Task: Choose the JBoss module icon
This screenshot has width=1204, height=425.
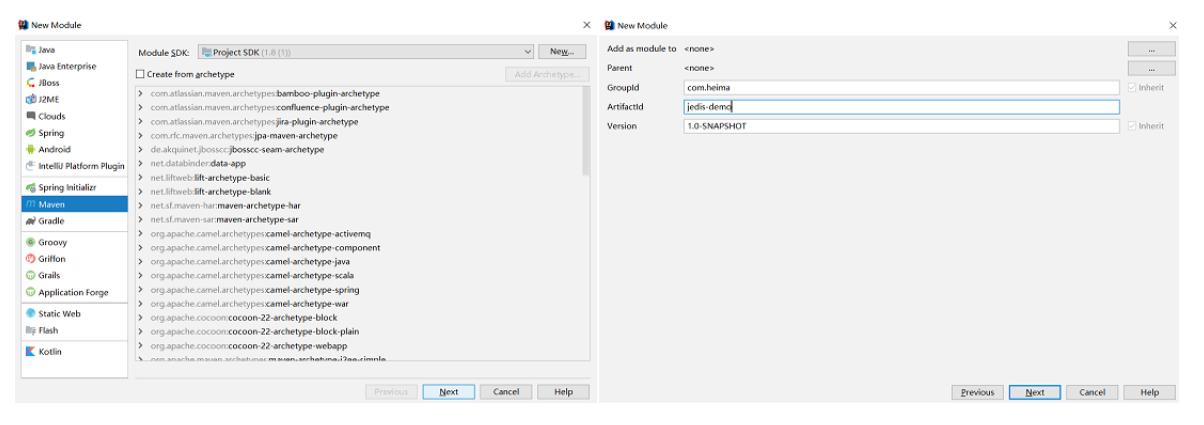Action: coord(31,83)
